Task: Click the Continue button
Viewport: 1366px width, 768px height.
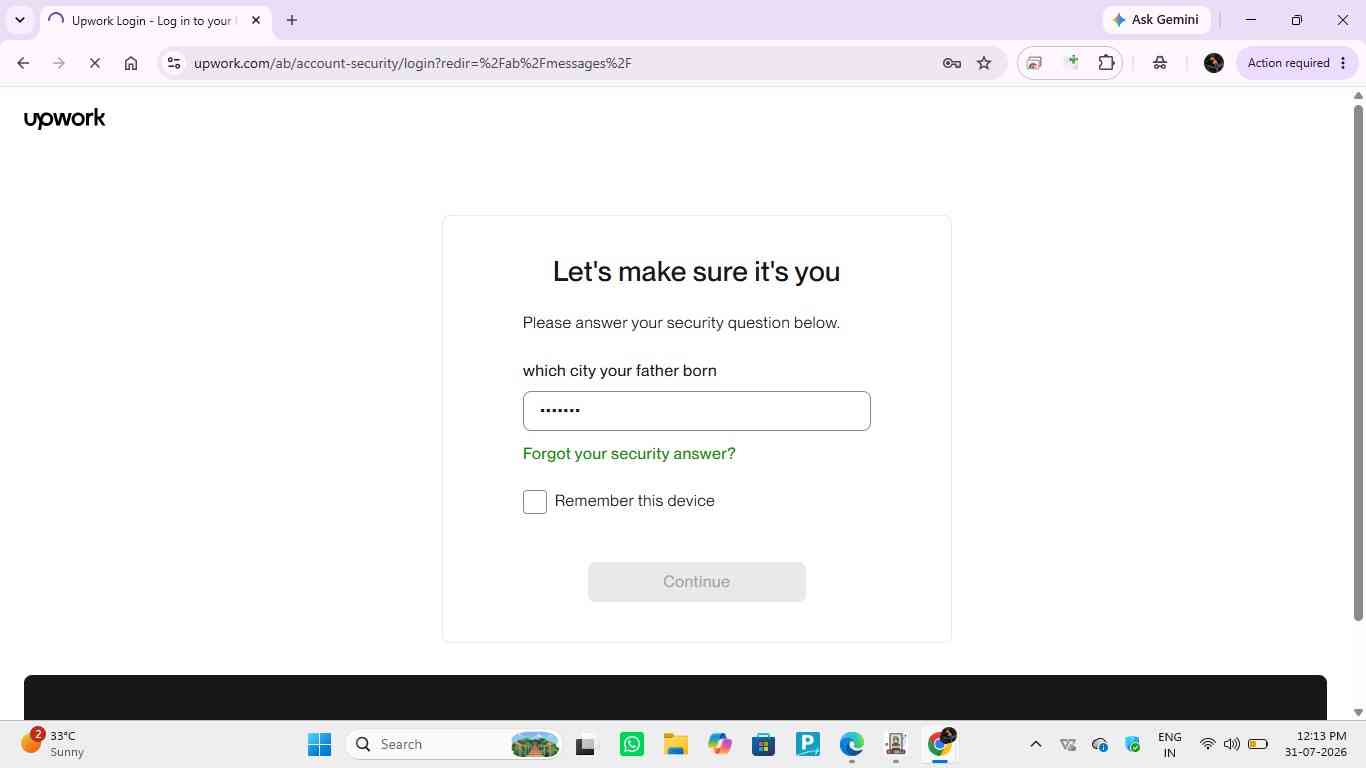Action: pos(697,582)
